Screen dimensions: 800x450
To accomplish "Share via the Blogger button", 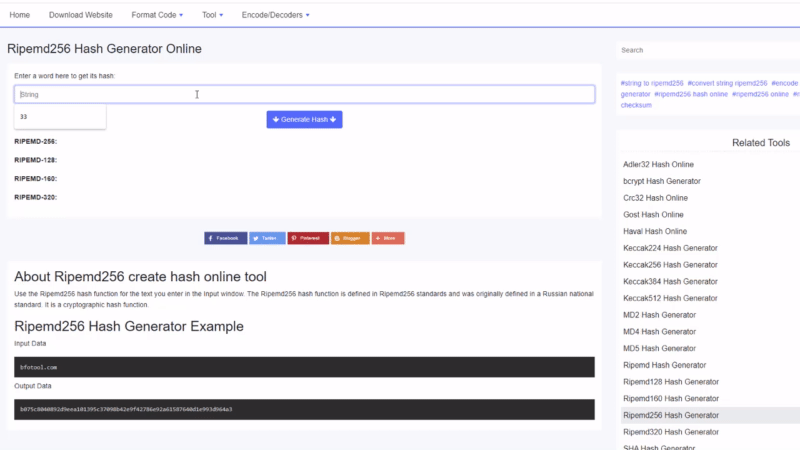I will tap(350, 238).
